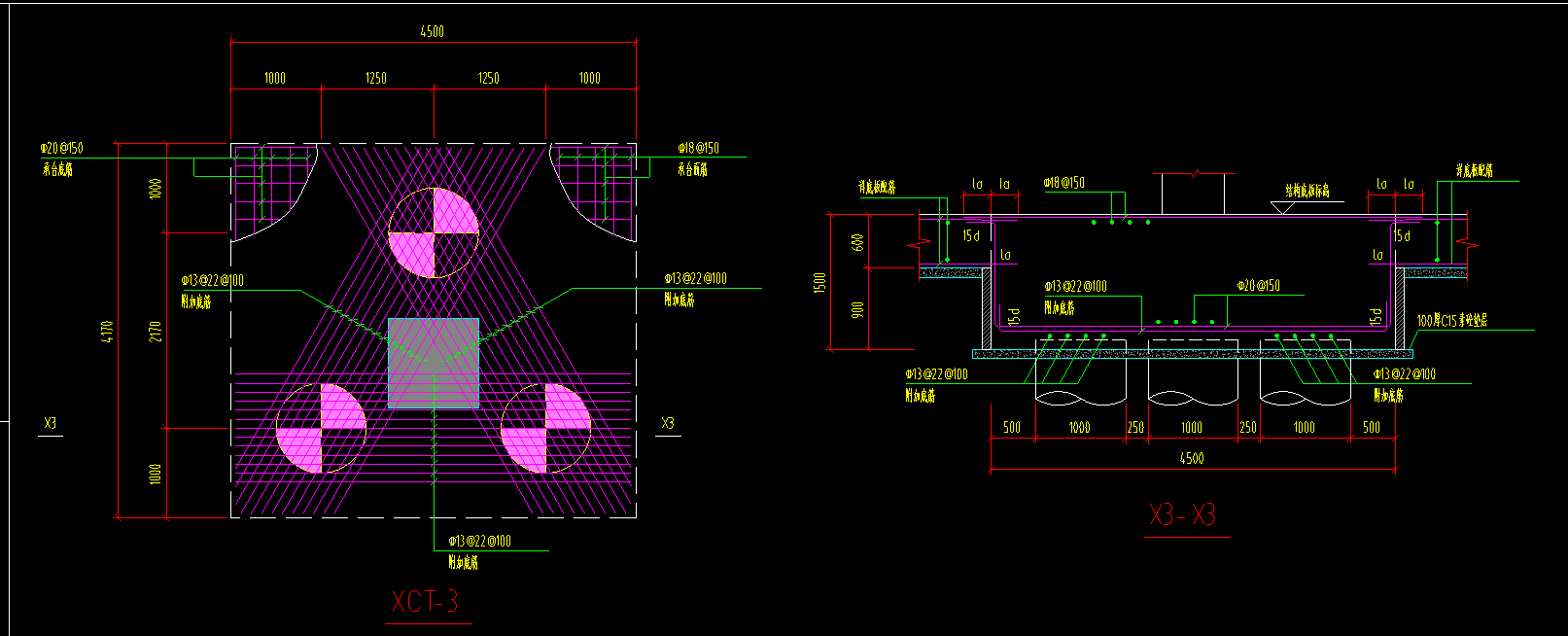This screenshot has height=636, width=1568.
Task: Select Φ13@22@100 label at section lower-right
Action: coord(1405,374)
